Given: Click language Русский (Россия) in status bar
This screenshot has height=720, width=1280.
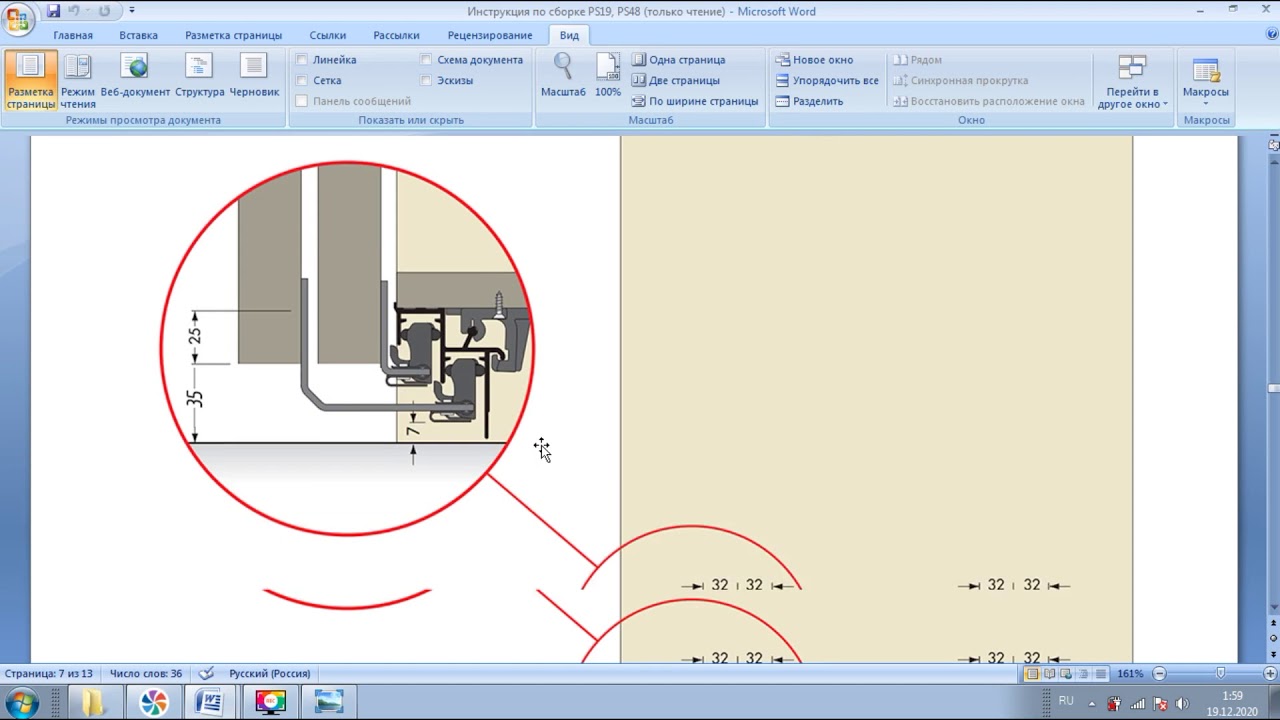Looking at the screenshot, I should [269, 674].
